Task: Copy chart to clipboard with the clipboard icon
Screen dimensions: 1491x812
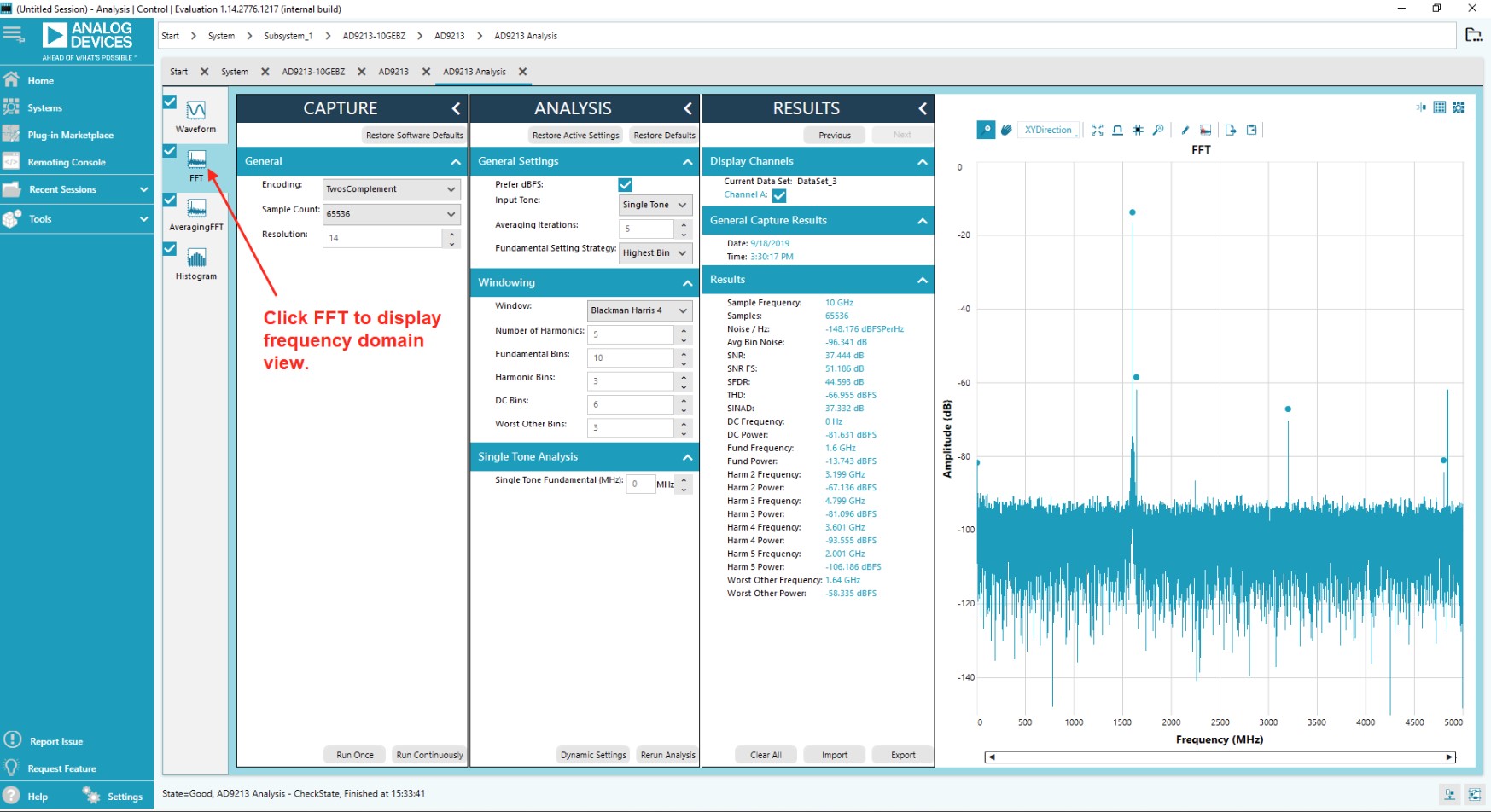Action: pyautogui.click(x=1252, y=130)
